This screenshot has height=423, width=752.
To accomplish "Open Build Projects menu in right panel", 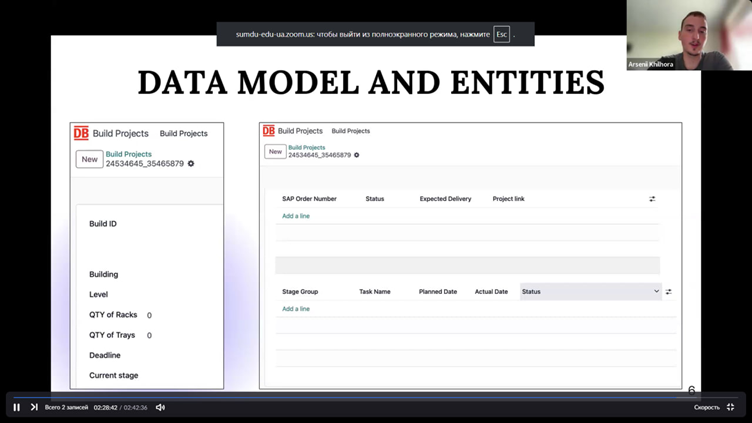I will point(351,131).
